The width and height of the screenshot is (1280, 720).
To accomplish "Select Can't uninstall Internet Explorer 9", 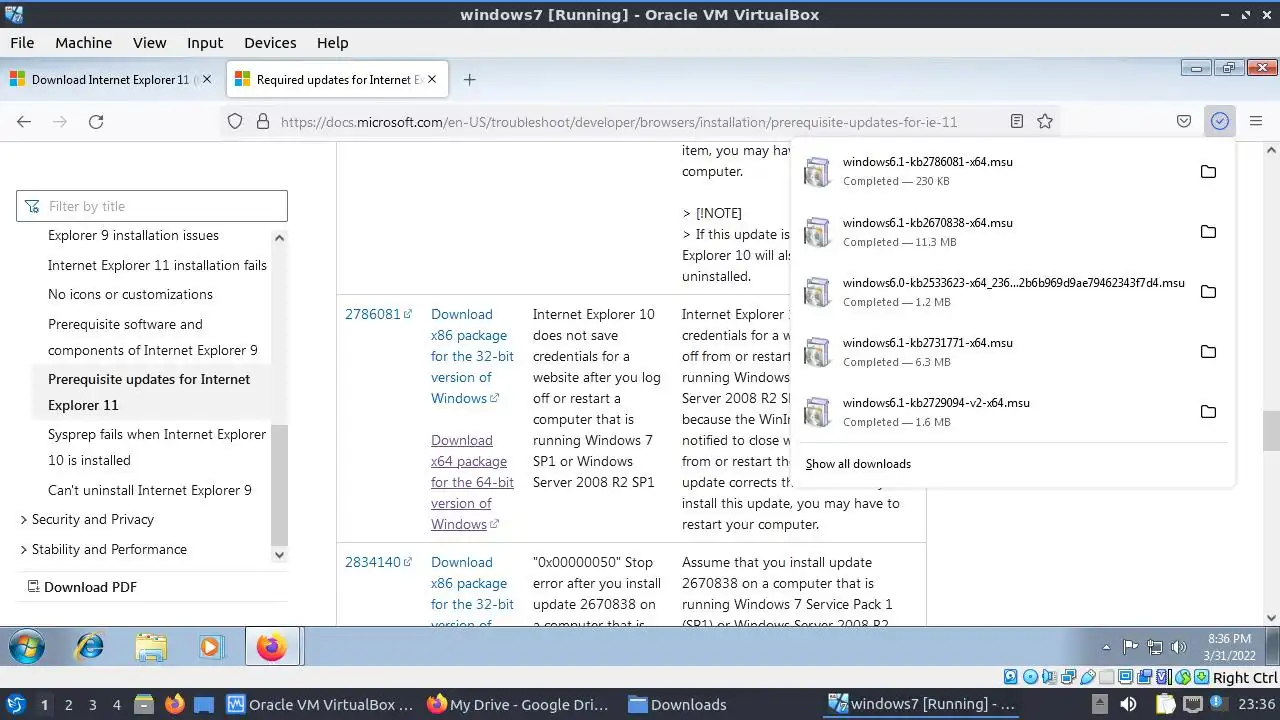I will click(150, 490).
